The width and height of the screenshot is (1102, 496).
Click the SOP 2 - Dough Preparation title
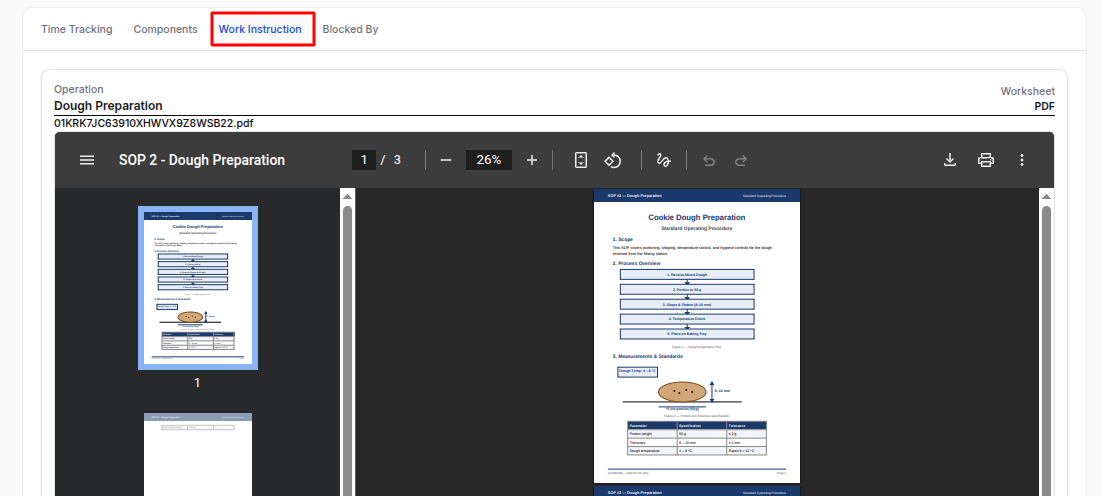[202, 160]
